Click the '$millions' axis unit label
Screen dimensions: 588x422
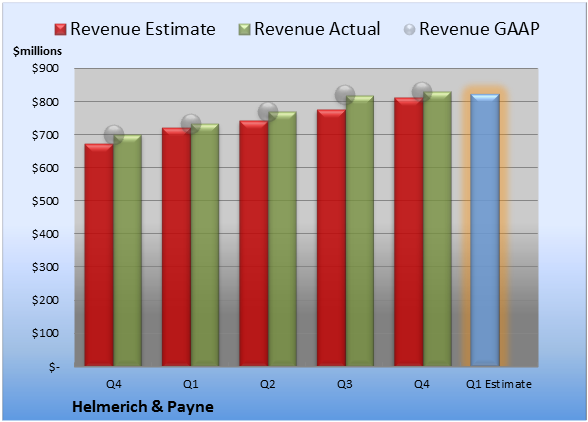point(37,51)
